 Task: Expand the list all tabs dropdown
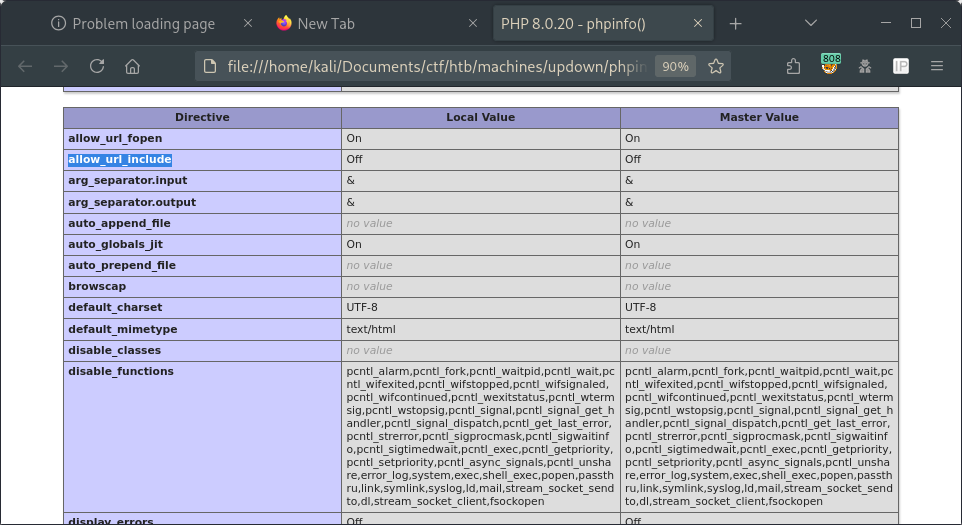tap(811, 23)
